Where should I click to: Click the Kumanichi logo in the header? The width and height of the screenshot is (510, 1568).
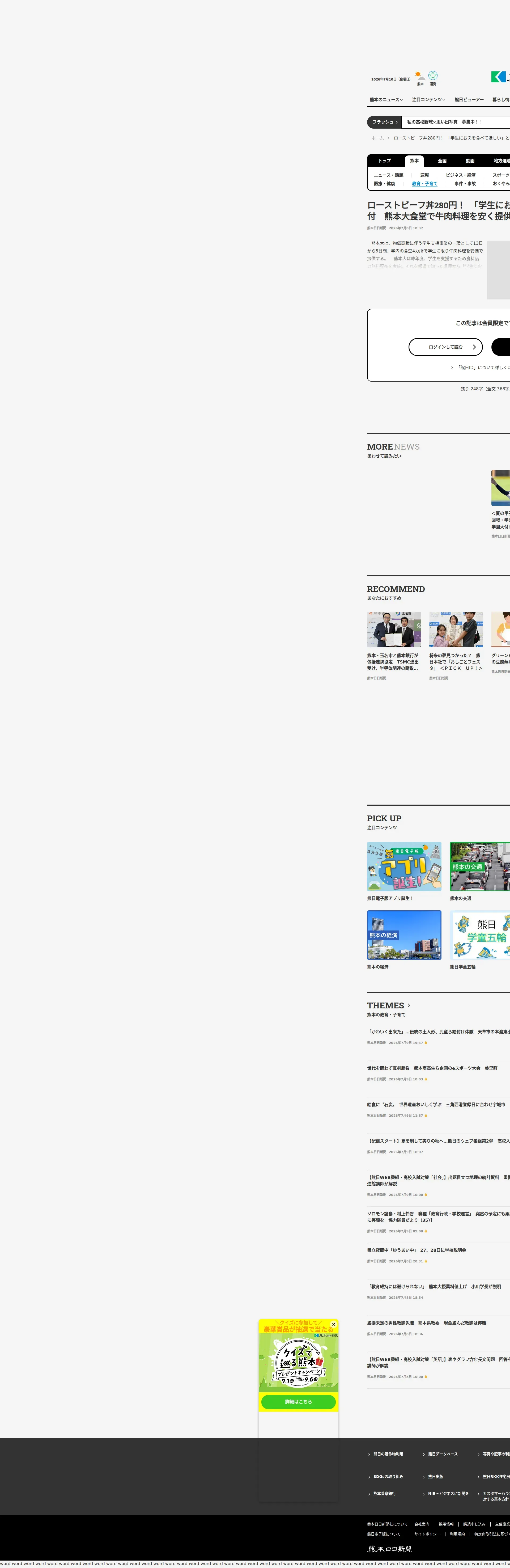click(x=500, y=77)
